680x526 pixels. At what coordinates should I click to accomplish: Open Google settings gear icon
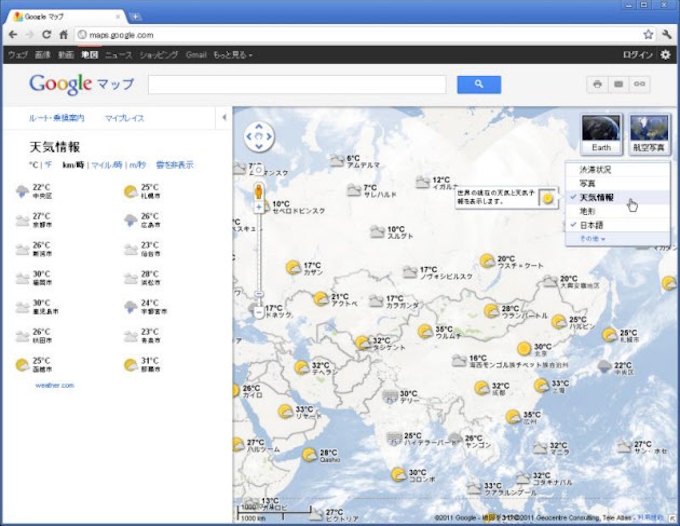(x=666, y=54)
